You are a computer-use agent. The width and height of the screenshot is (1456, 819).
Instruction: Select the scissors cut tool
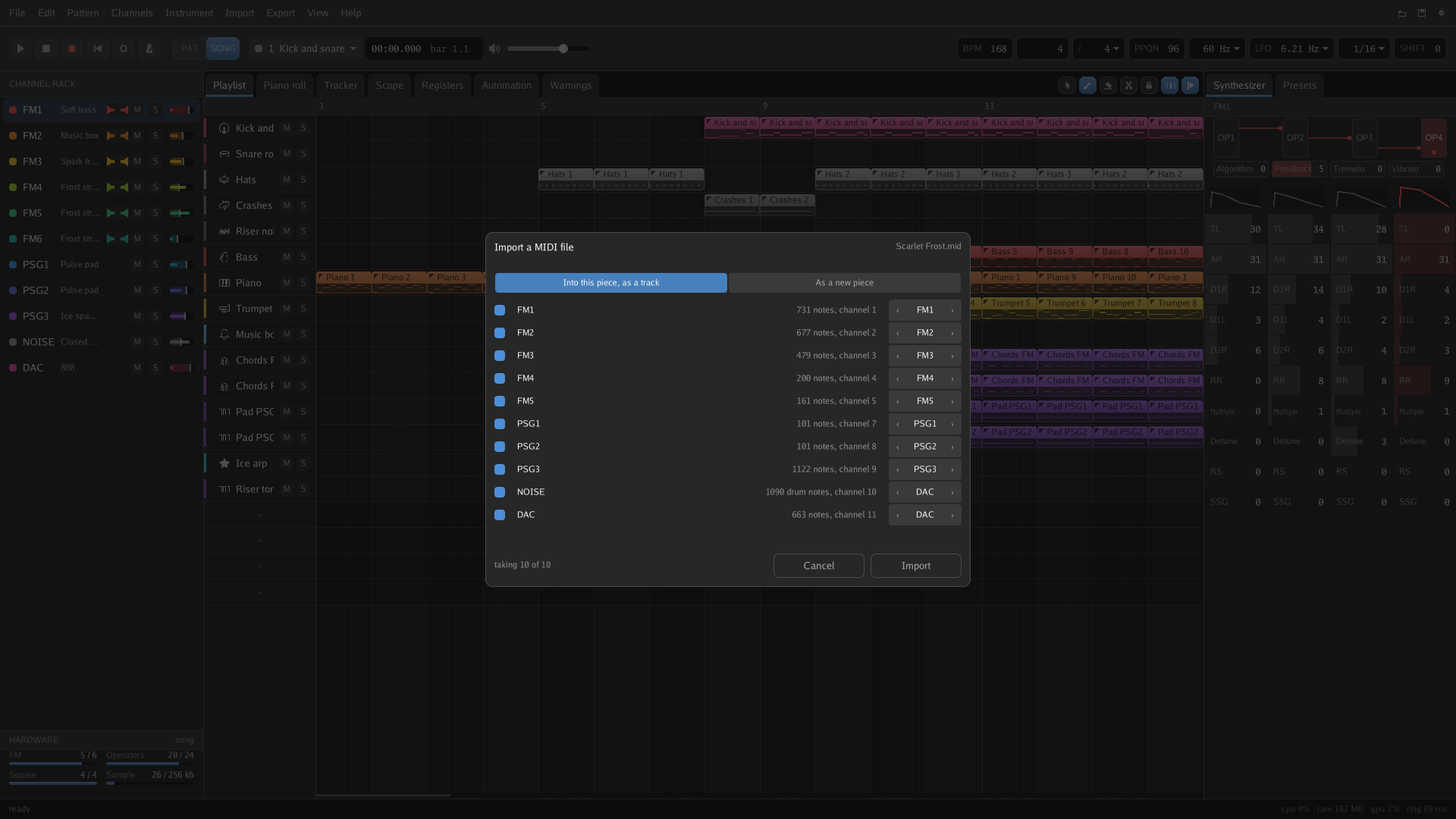(1128, 86)
